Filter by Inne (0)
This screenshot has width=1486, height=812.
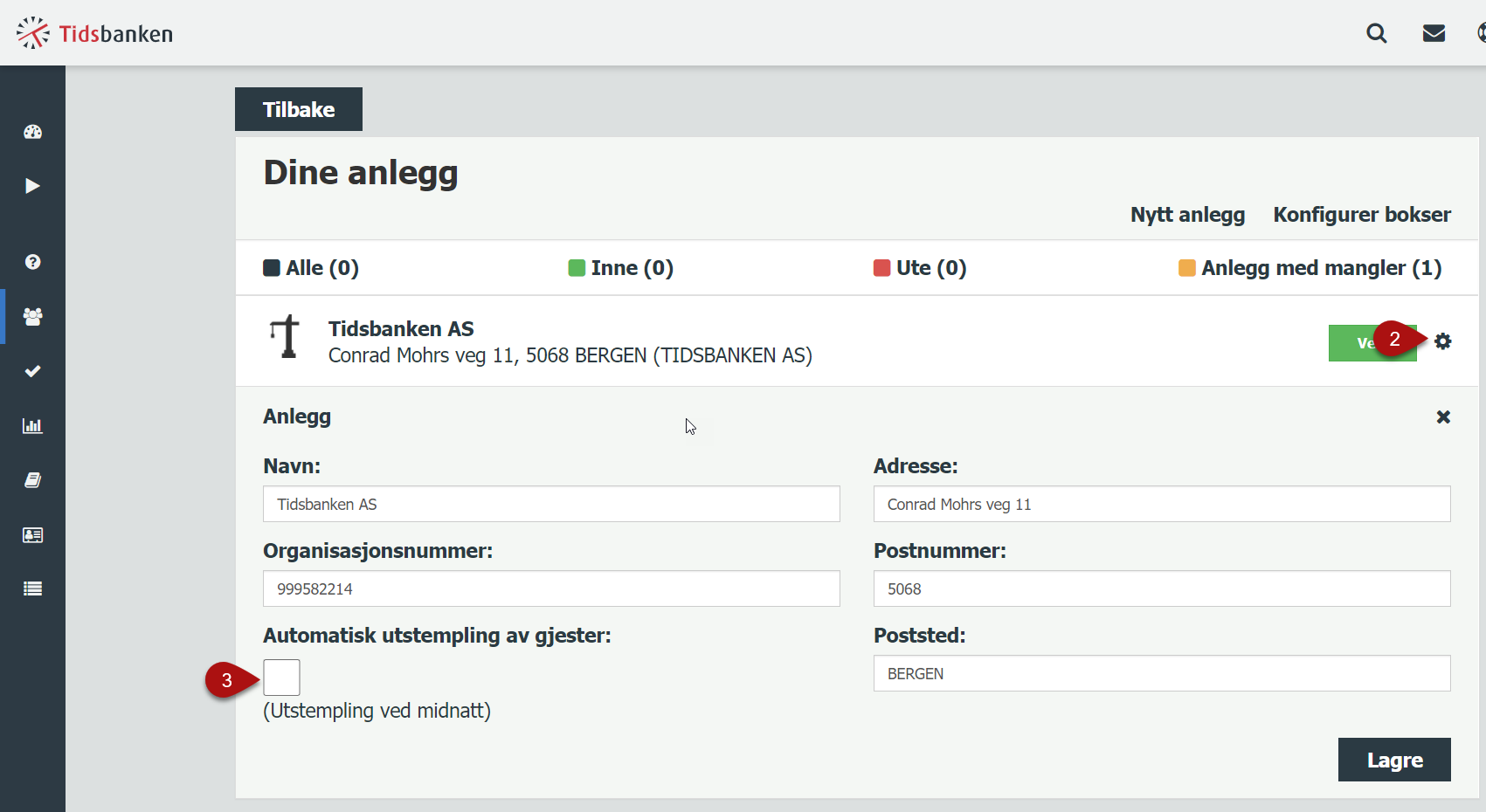[621, 268]
